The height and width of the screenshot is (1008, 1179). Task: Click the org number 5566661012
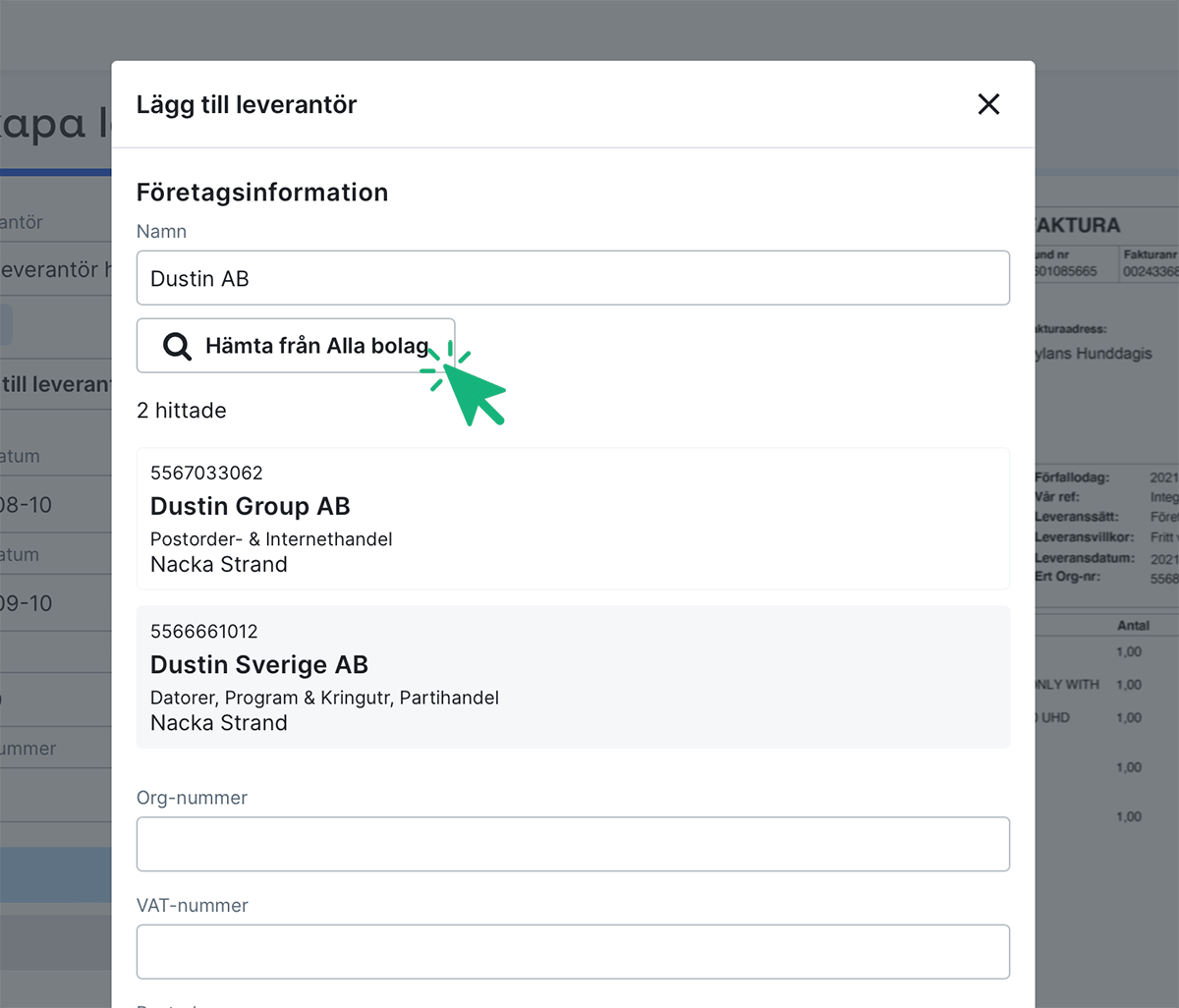coord(205,631)
